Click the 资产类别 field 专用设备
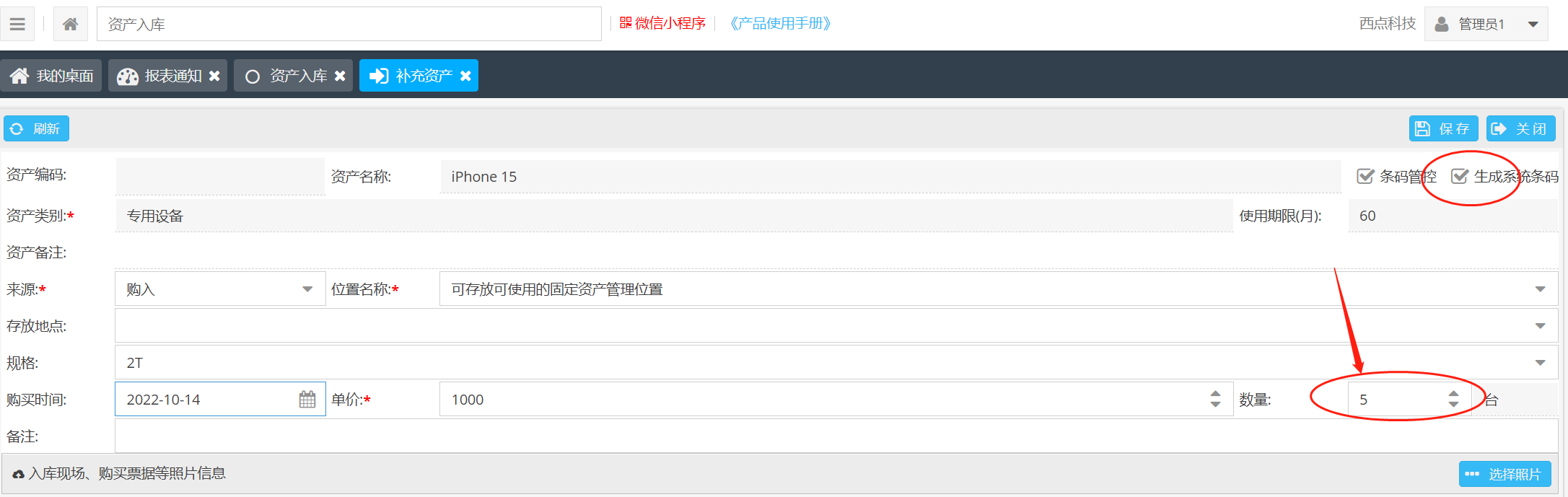 click(674, 216)
